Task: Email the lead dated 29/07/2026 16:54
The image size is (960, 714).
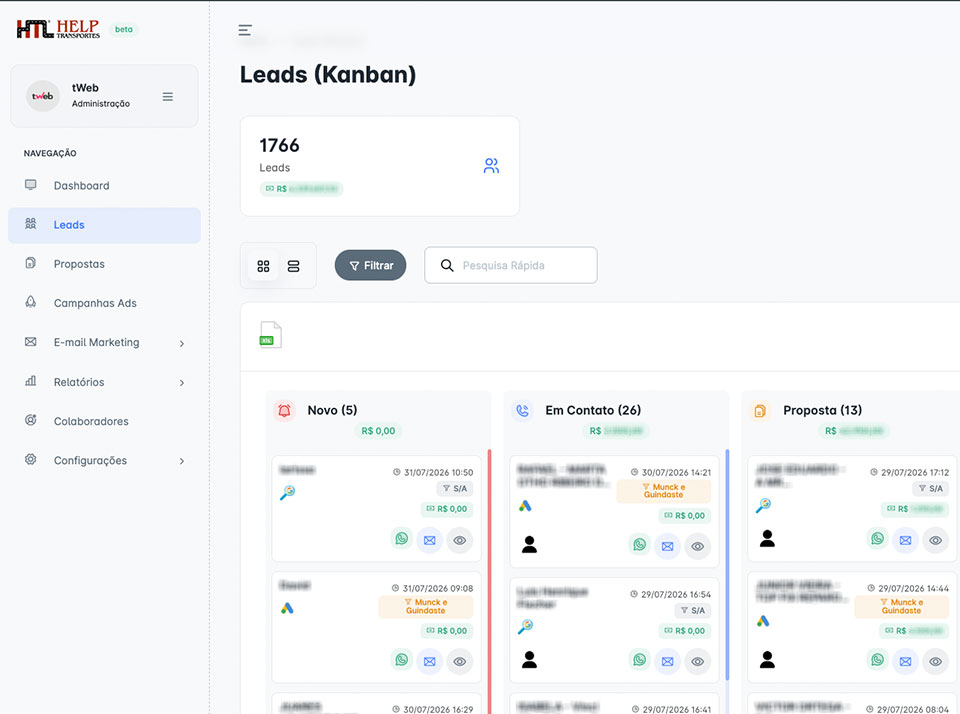Action: point(667,661)
